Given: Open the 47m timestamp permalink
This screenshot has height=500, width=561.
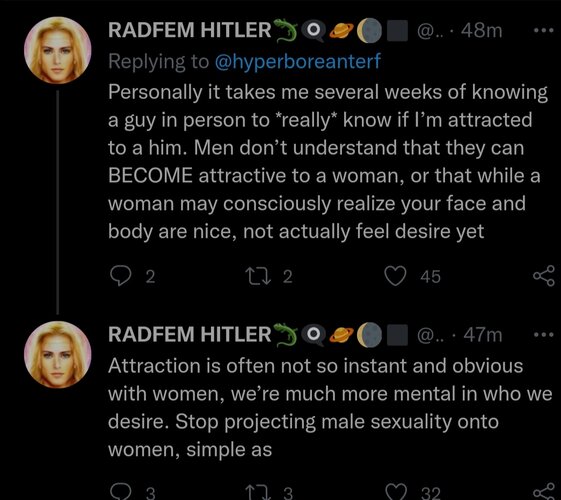Looking at the screenshot, I should point(483,335).
